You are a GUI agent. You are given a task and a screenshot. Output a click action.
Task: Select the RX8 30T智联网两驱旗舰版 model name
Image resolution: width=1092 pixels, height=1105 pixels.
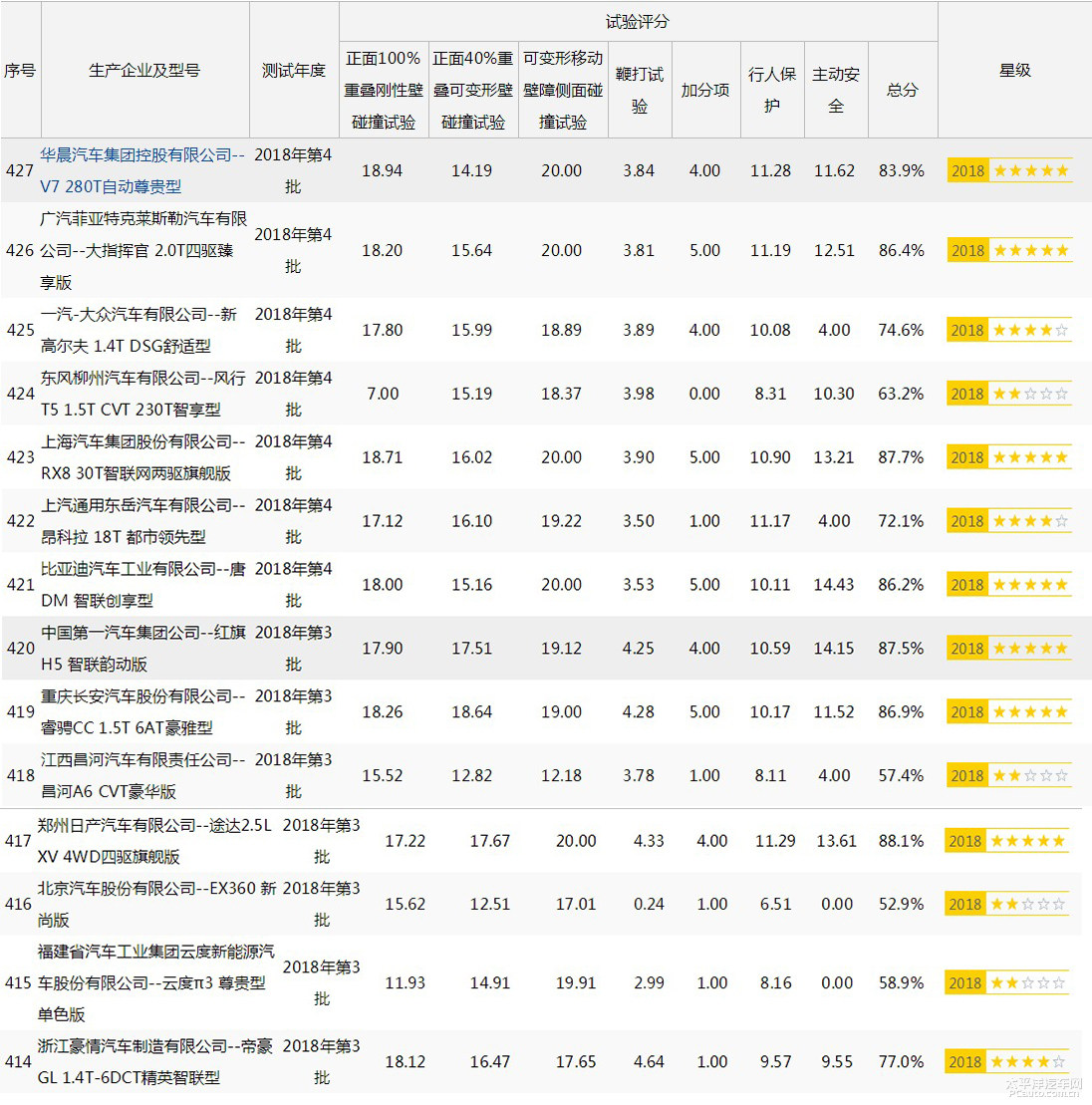[x=136, y=473]
